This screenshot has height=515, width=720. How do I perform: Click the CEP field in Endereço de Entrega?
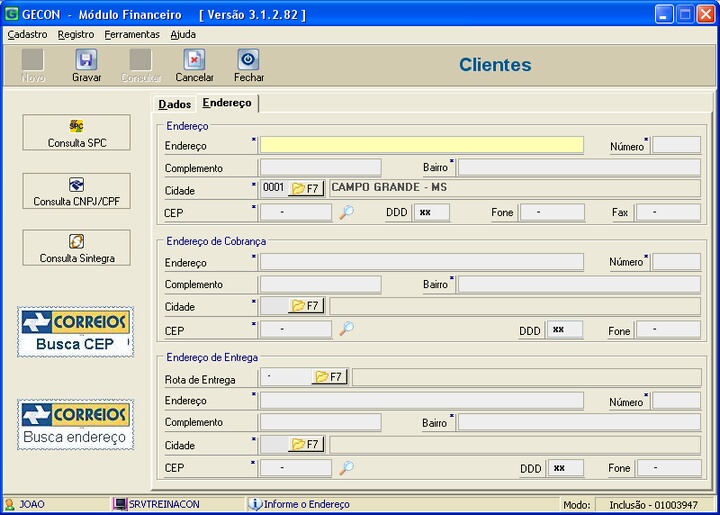pos(296,468)
